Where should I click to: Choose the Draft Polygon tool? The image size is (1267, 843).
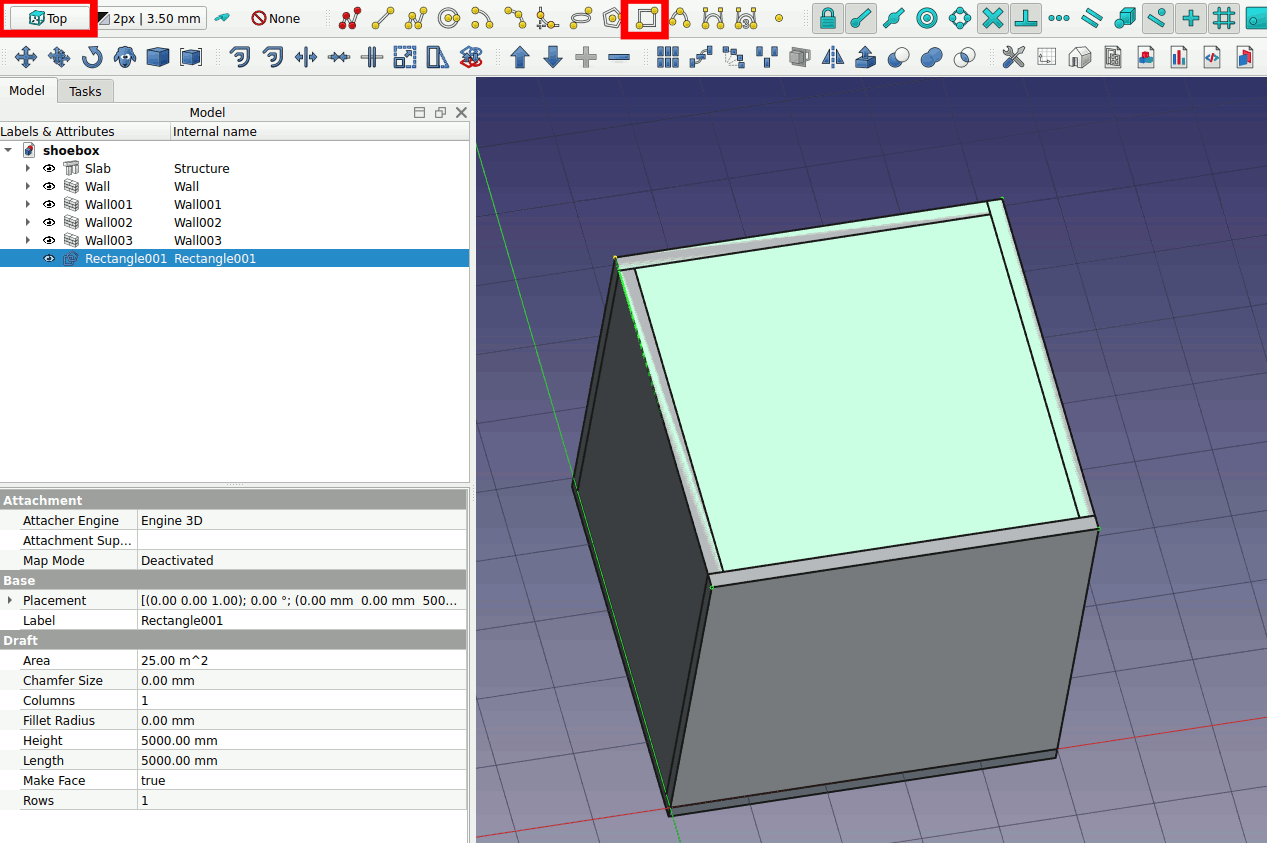(x=612, y=18)
